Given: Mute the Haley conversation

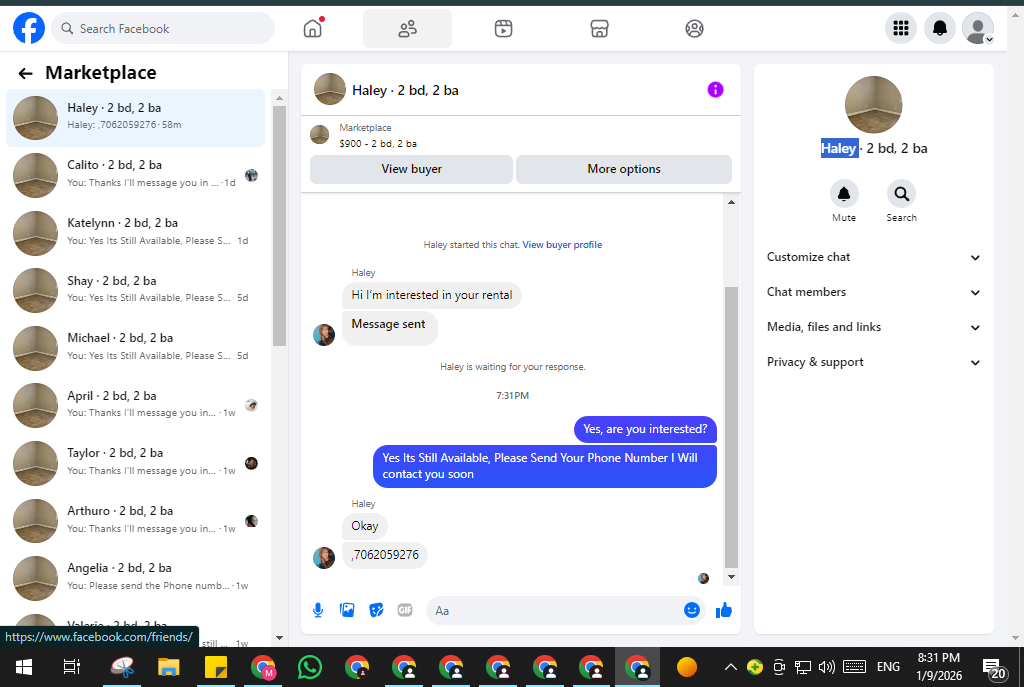Looking at the screenshot, I should click(x=844, y=194).
